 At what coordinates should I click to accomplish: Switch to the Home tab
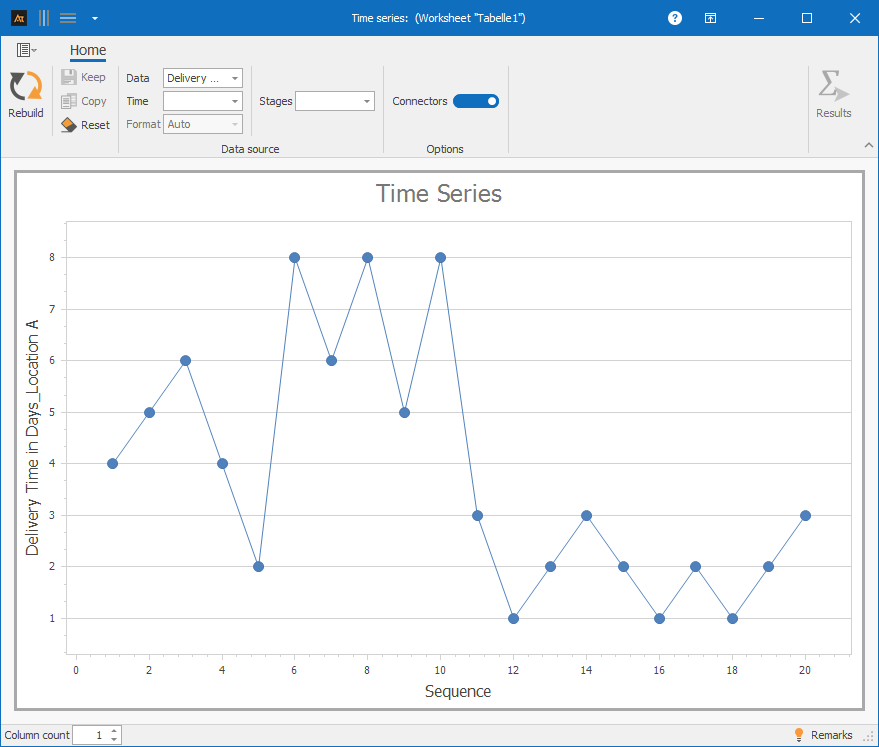(88, 50)
